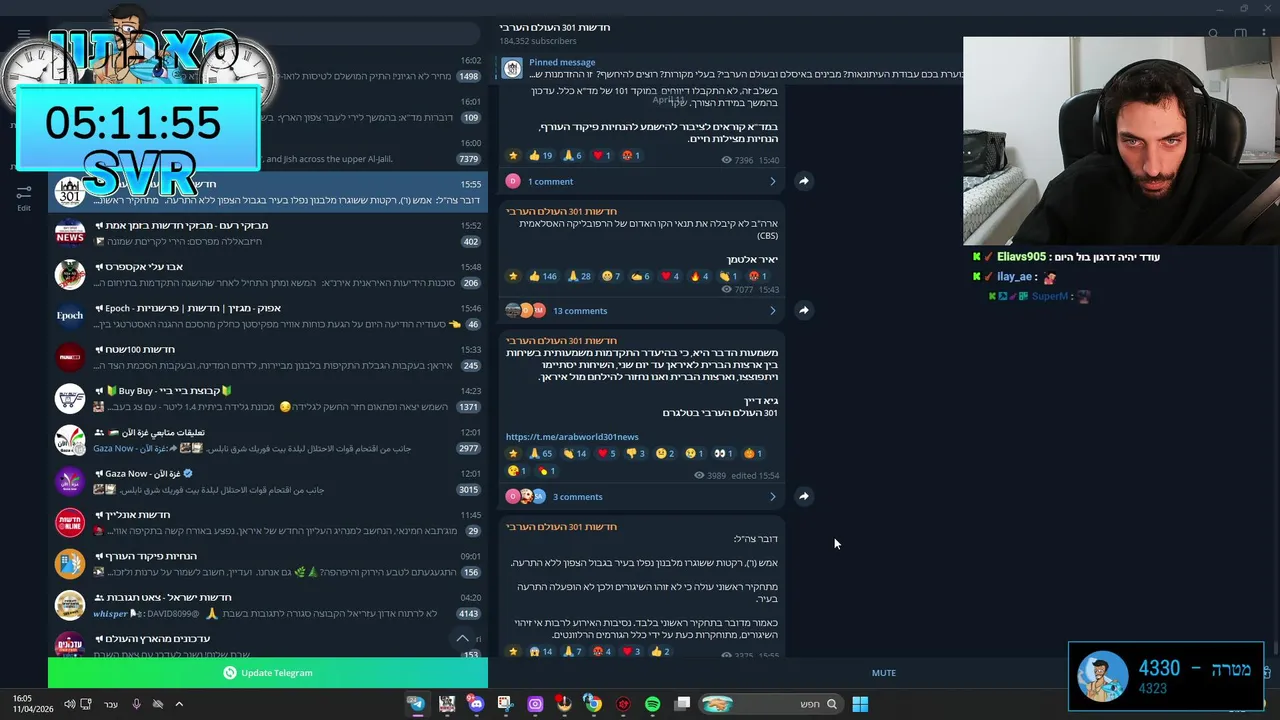Image resolution: width=1280 pixels, height=720 pixels.
Task: Open the tray volume icon
Action: pos(69,704)
